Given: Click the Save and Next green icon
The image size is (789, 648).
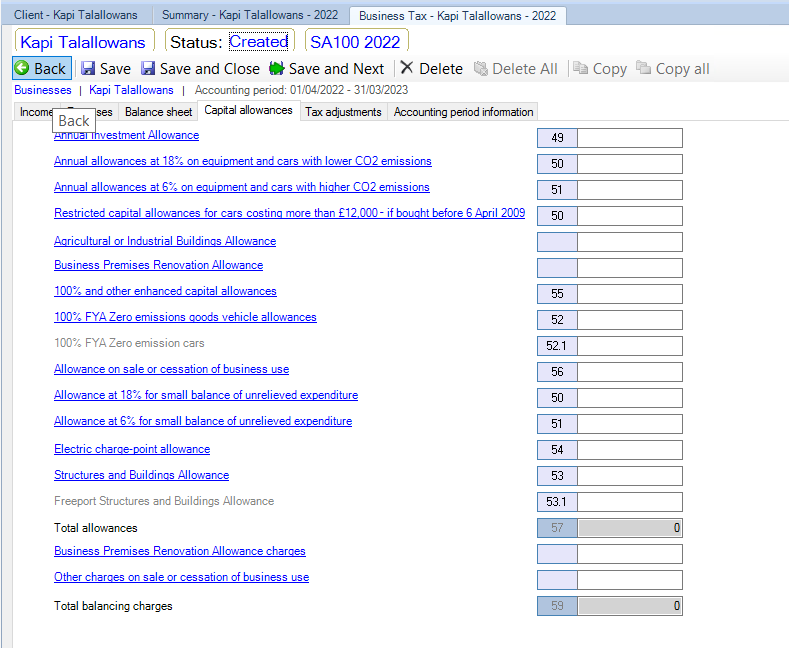Looking at the screenshot, I should 276,68.
